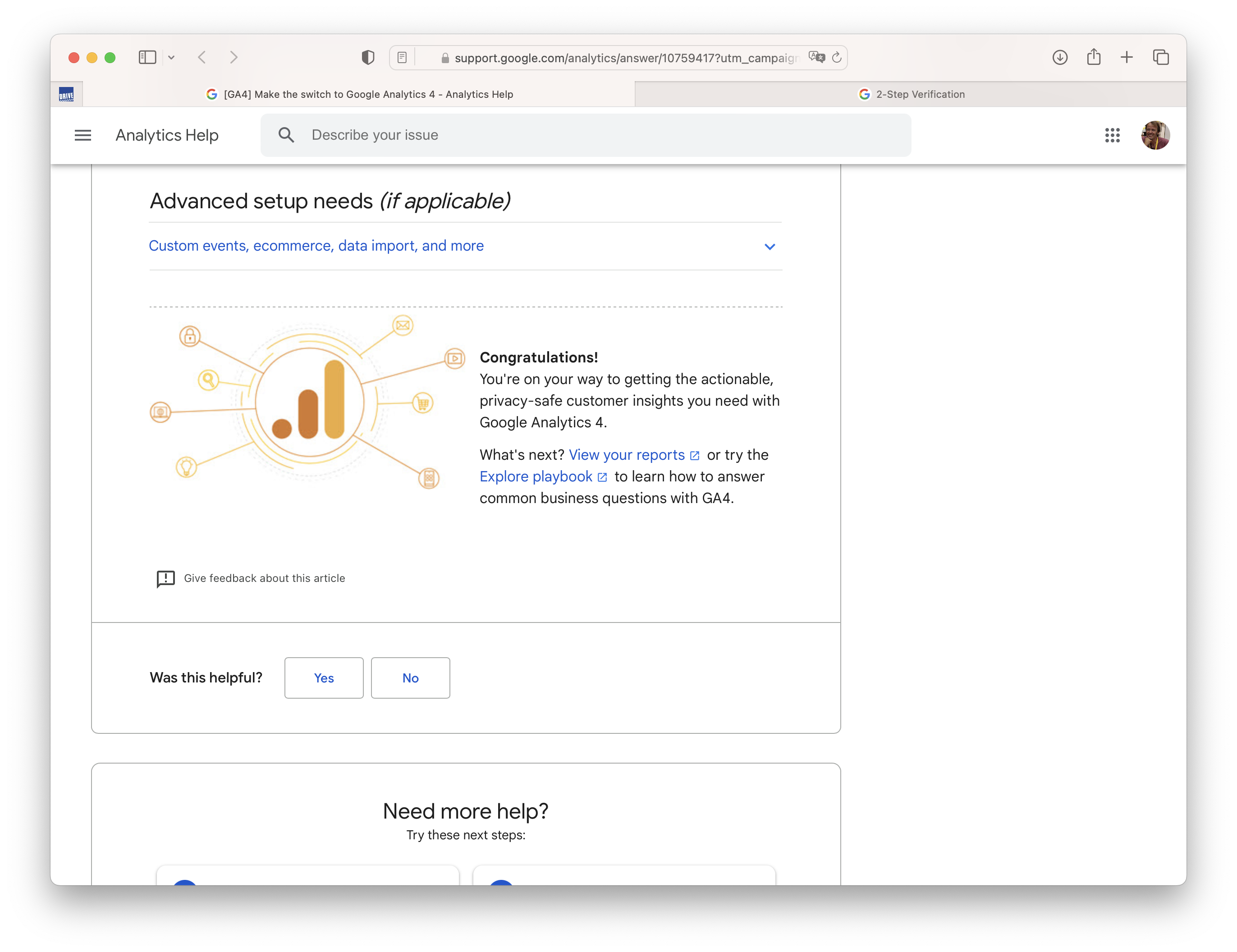This screenshot has width=1237, height=952.
Task: Expand Custom events, ecommerce, data import section
Action: click(x=316, y=246)
